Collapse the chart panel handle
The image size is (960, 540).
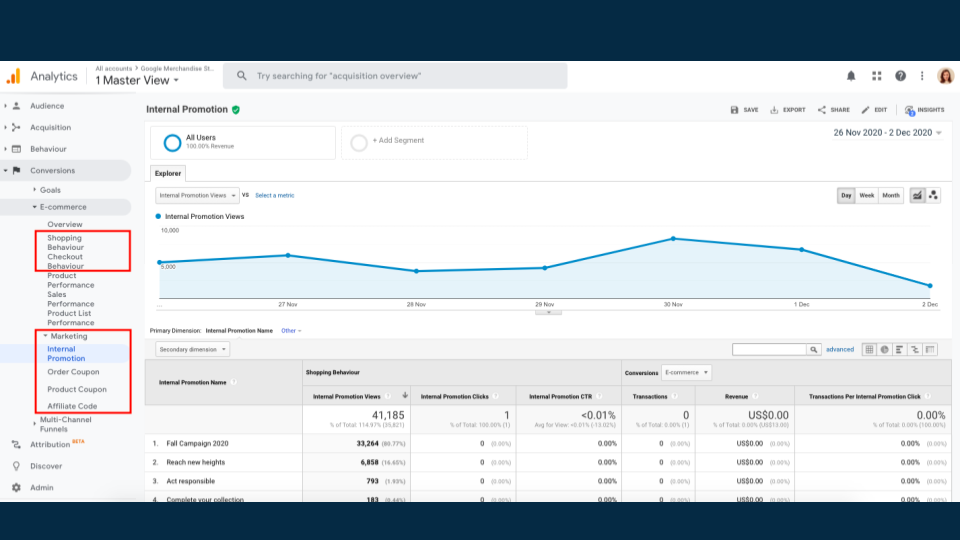549,312
